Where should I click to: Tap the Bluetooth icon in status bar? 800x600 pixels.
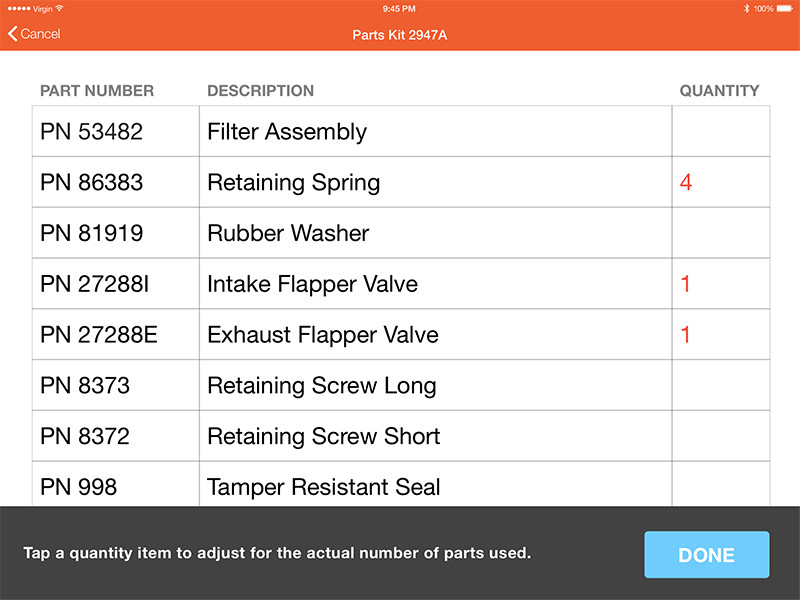point(745,8)
